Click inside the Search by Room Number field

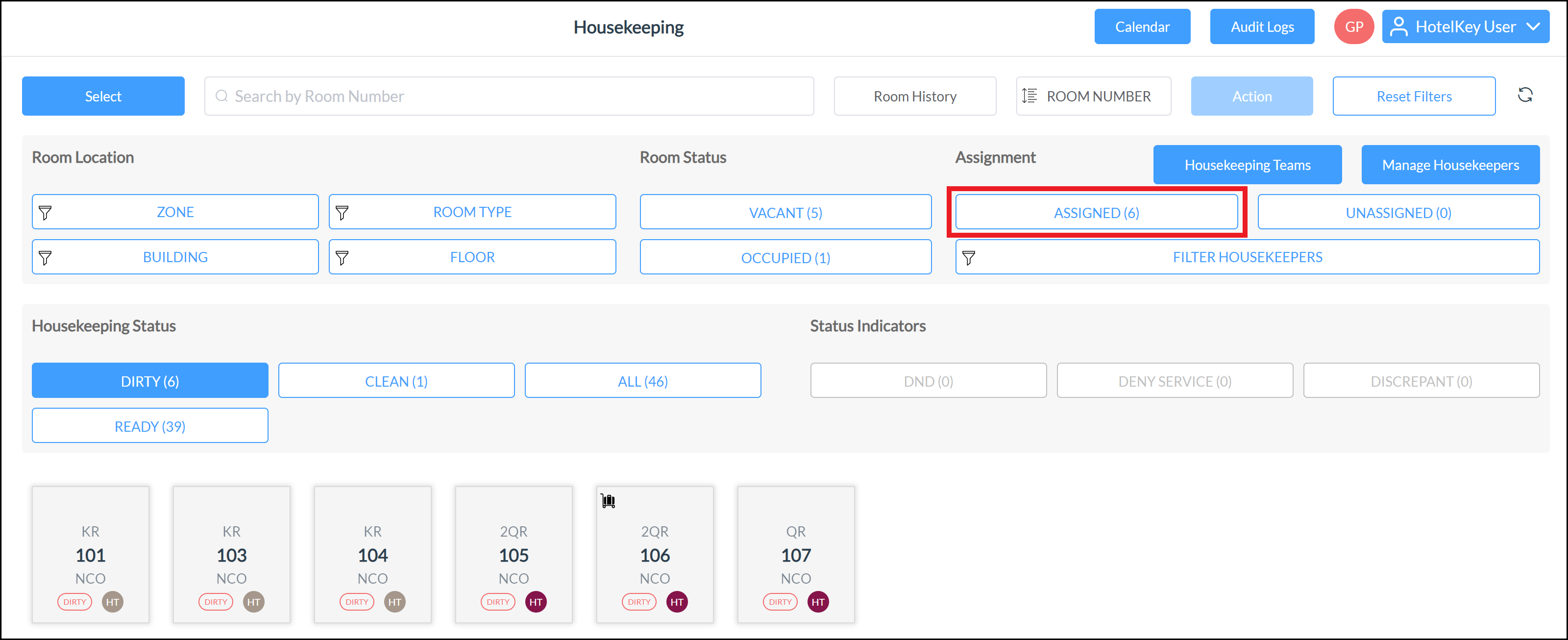point(509,96)
